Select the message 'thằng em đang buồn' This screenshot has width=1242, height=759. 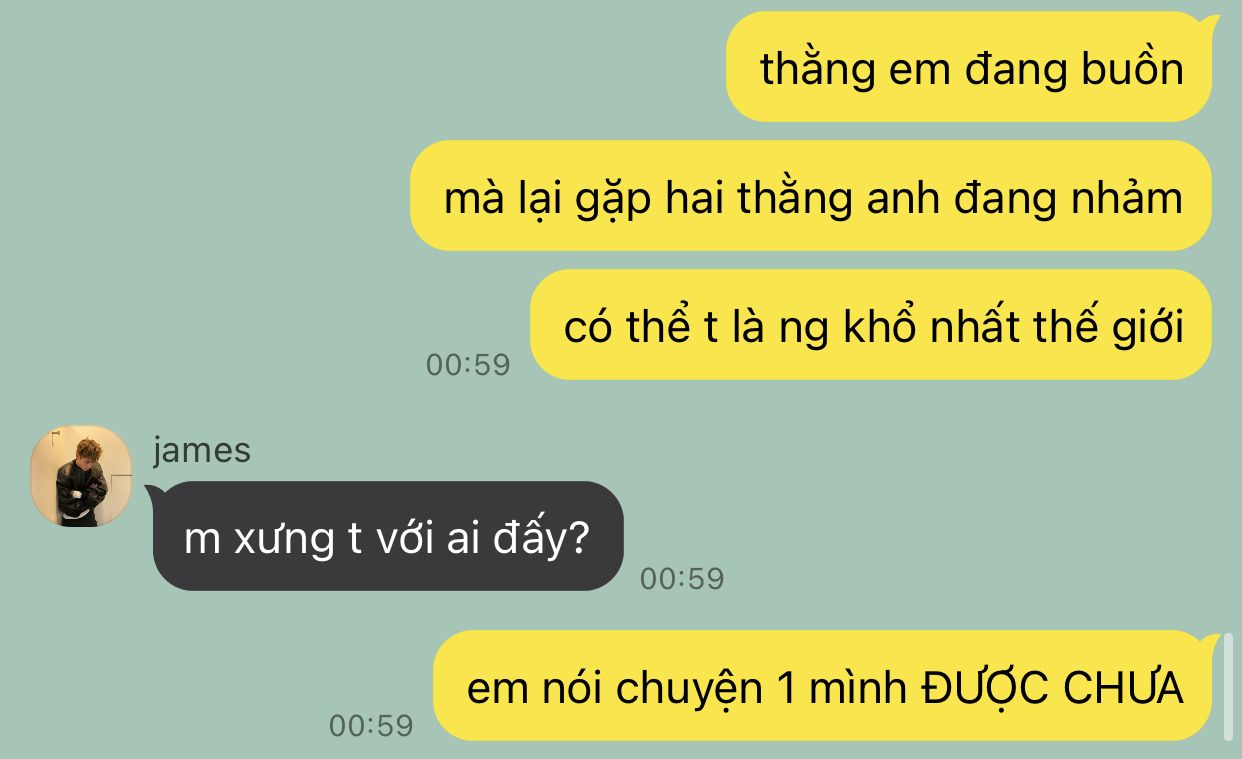(969, 67)
